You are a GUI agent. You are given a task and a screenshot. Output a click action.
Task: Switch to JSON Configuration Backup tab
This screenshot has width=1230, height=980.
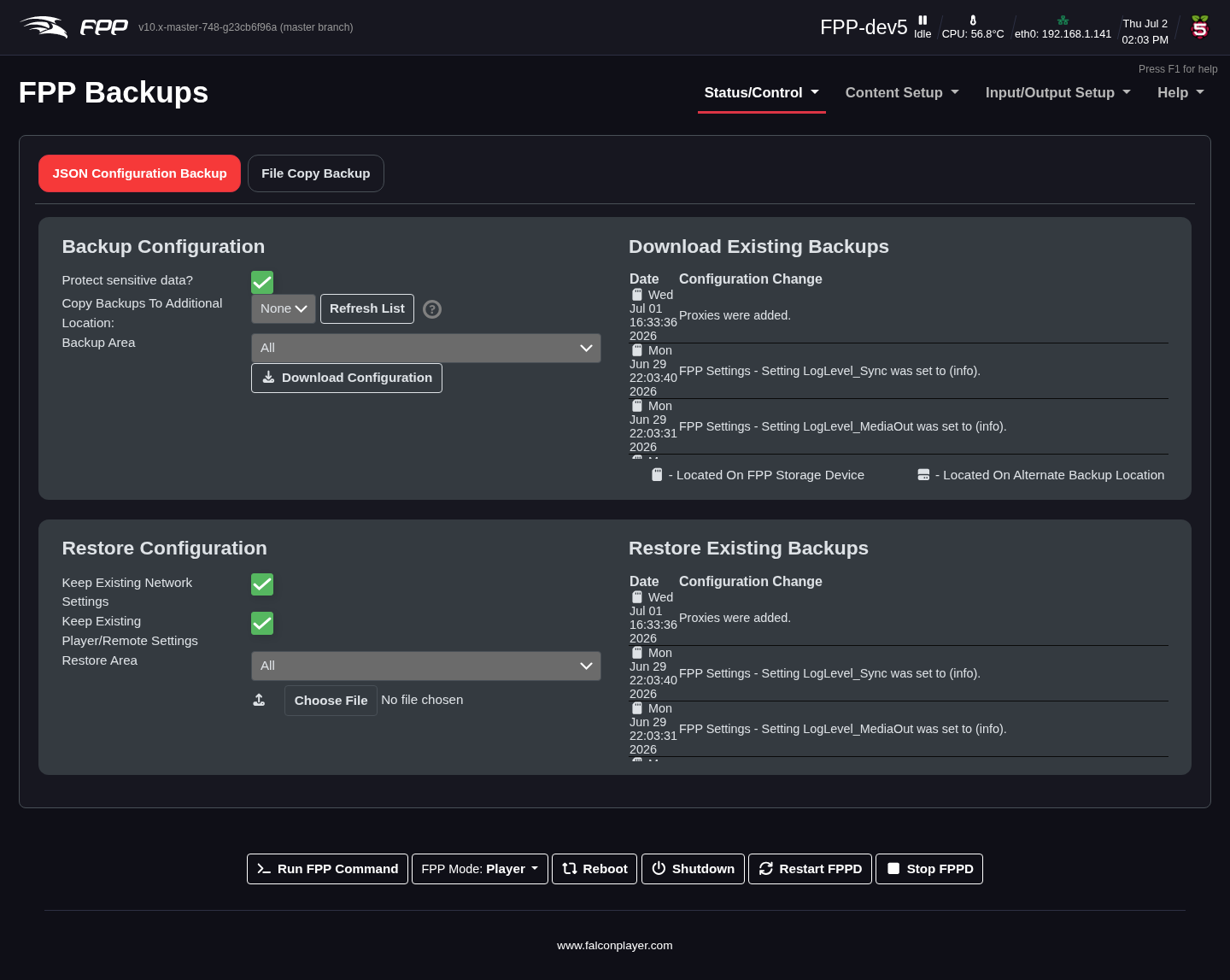point(140,173)
